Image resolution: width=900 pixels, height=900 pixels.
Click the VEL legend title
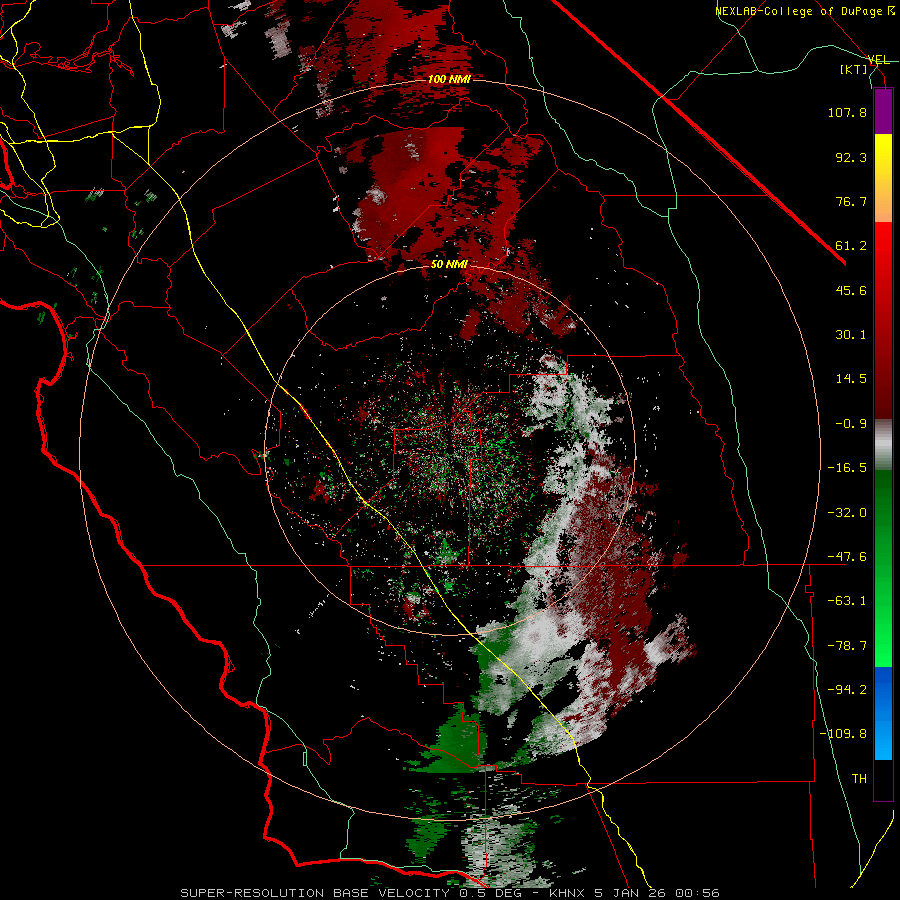click(x=879, y=60)
